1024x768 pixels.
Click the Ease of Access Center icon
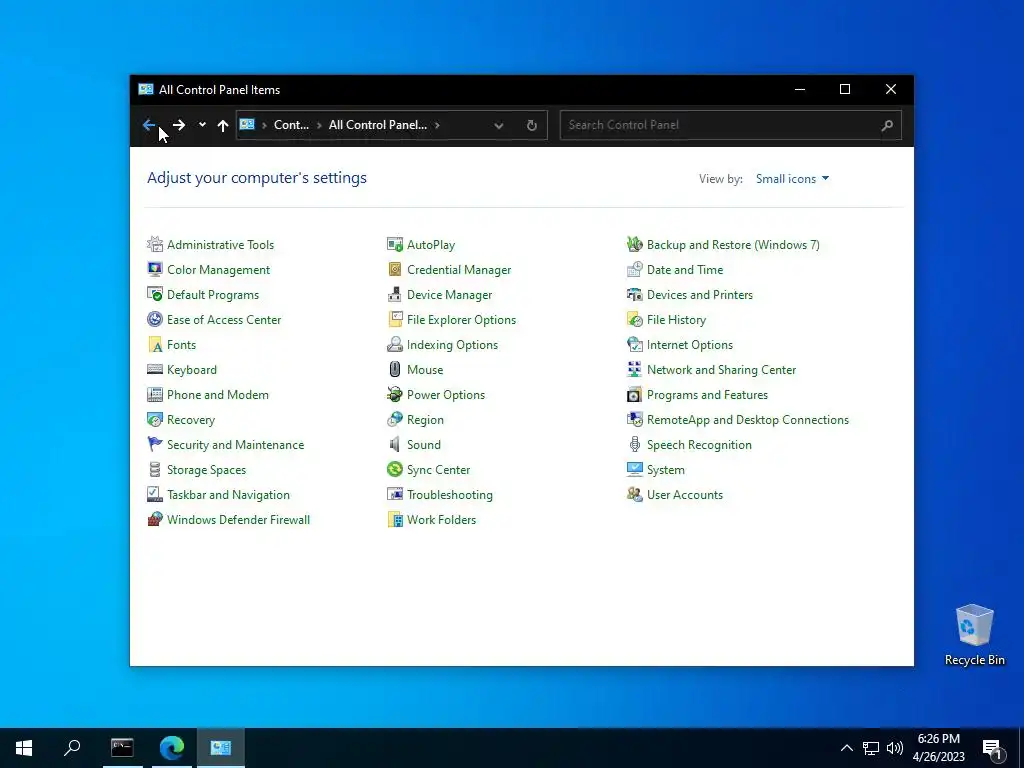tap(155, 319)
